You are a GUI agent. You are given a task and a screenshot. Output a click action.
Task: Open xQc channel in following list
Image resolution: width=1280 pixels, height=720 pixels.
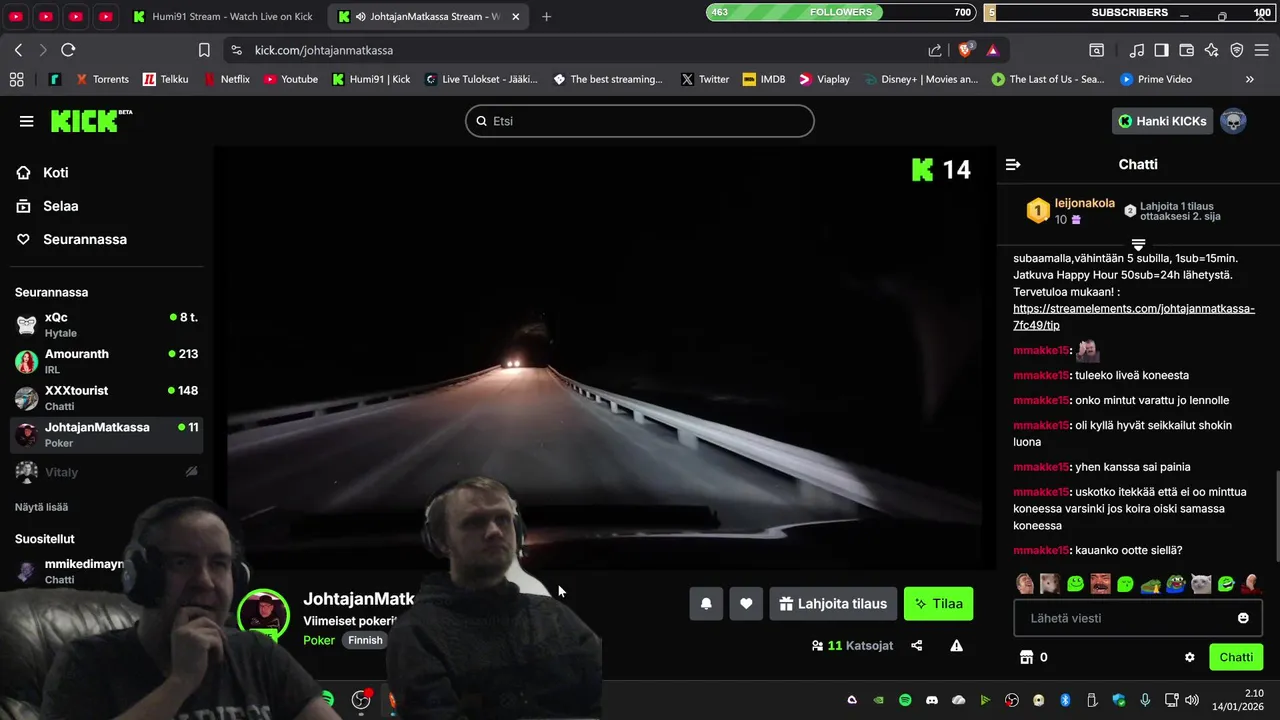107,324
